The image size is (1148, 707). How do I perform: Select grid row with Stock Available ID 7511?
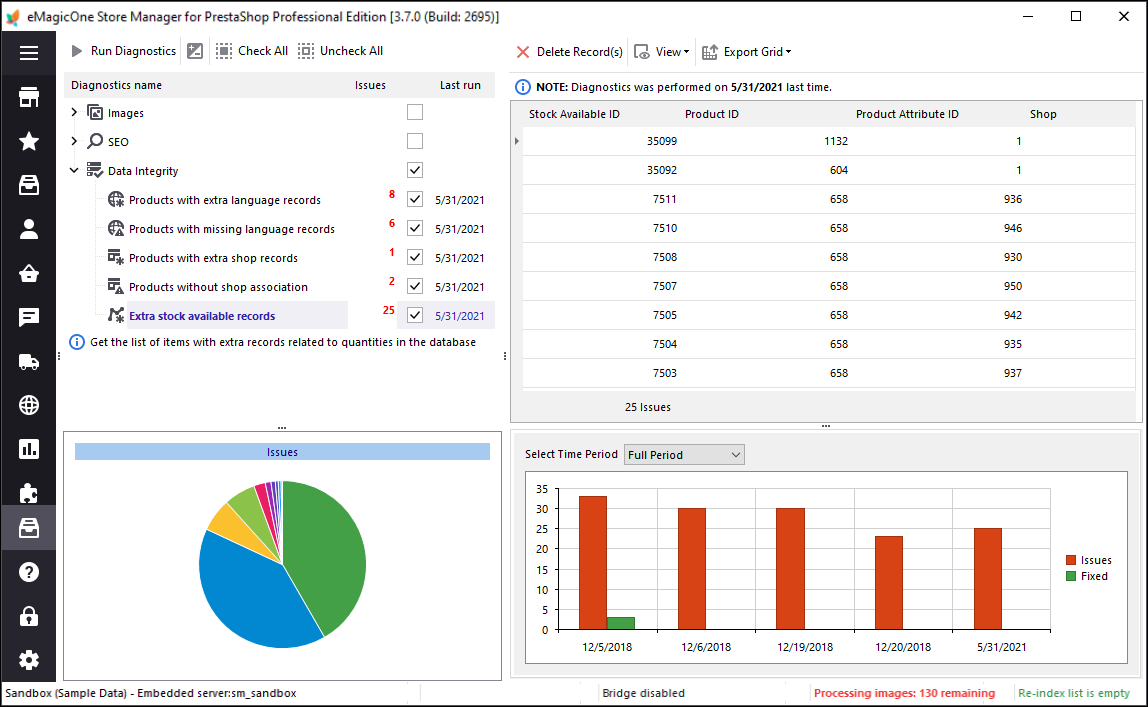[829, 199]
